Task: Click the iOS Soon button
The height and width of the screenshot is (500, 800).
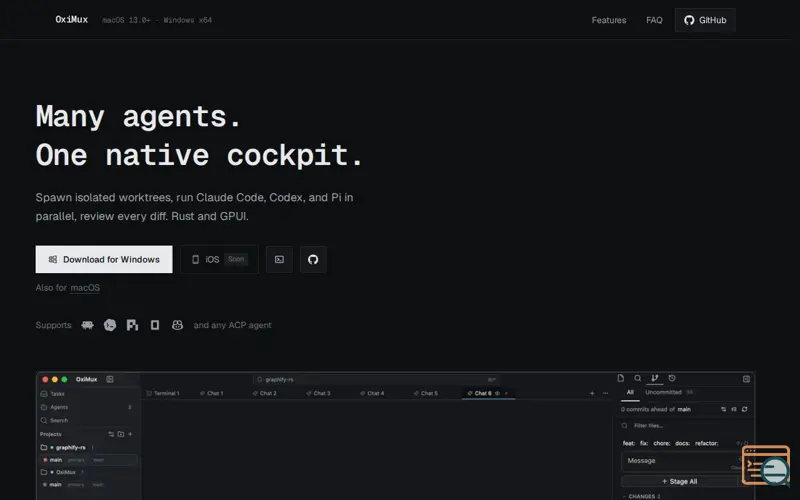Action: click(x=219, y=259)
